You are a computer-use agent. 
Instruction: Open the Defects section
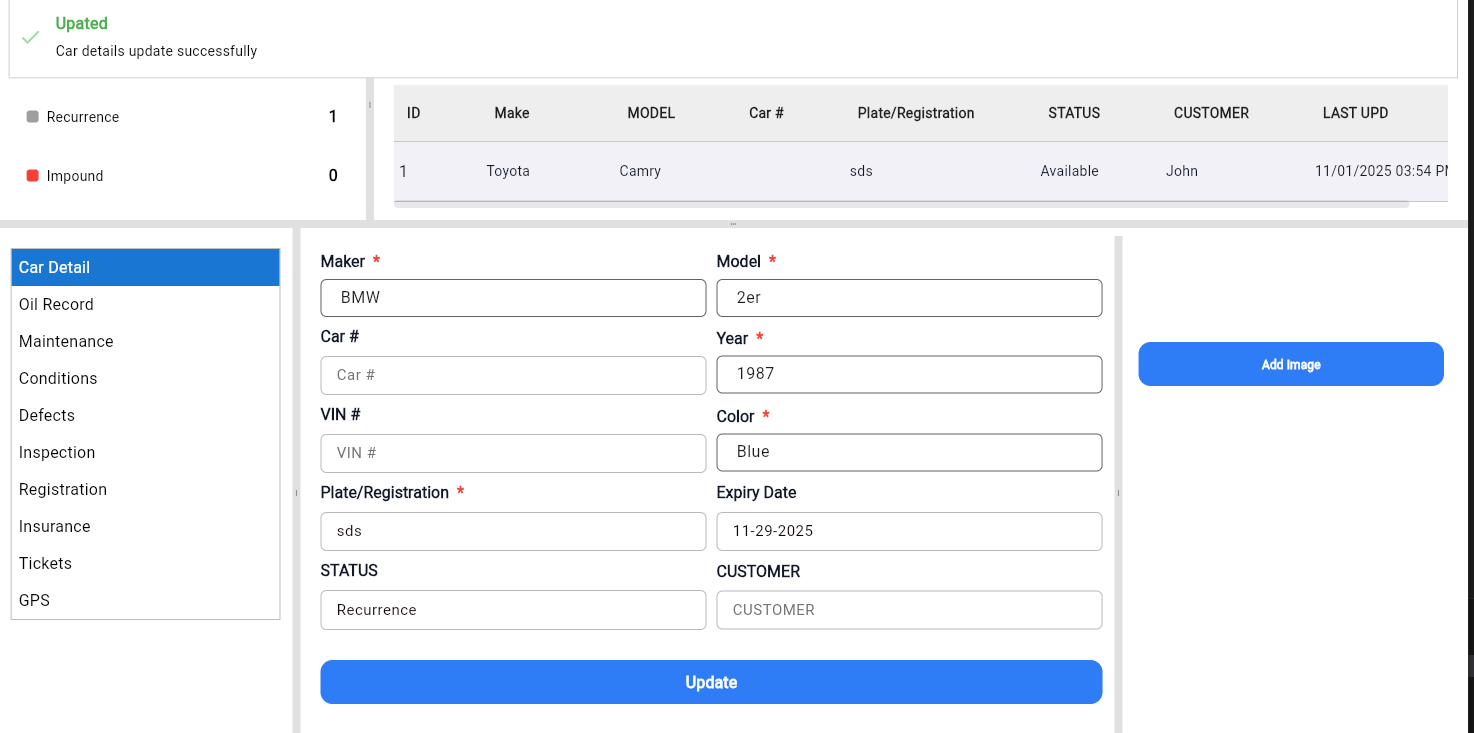[x=47, y=415]
